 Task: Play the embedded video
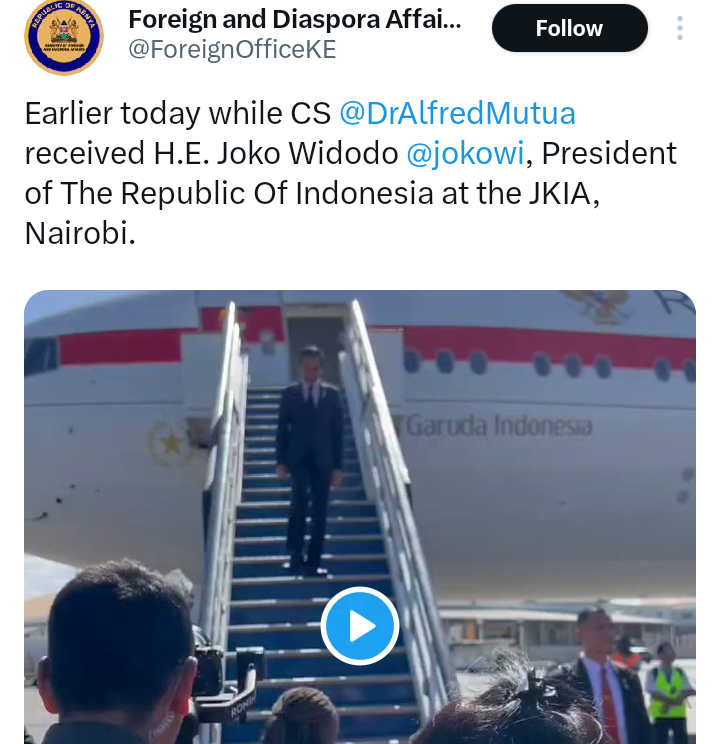pyautogui.click(x=360, y=625)
